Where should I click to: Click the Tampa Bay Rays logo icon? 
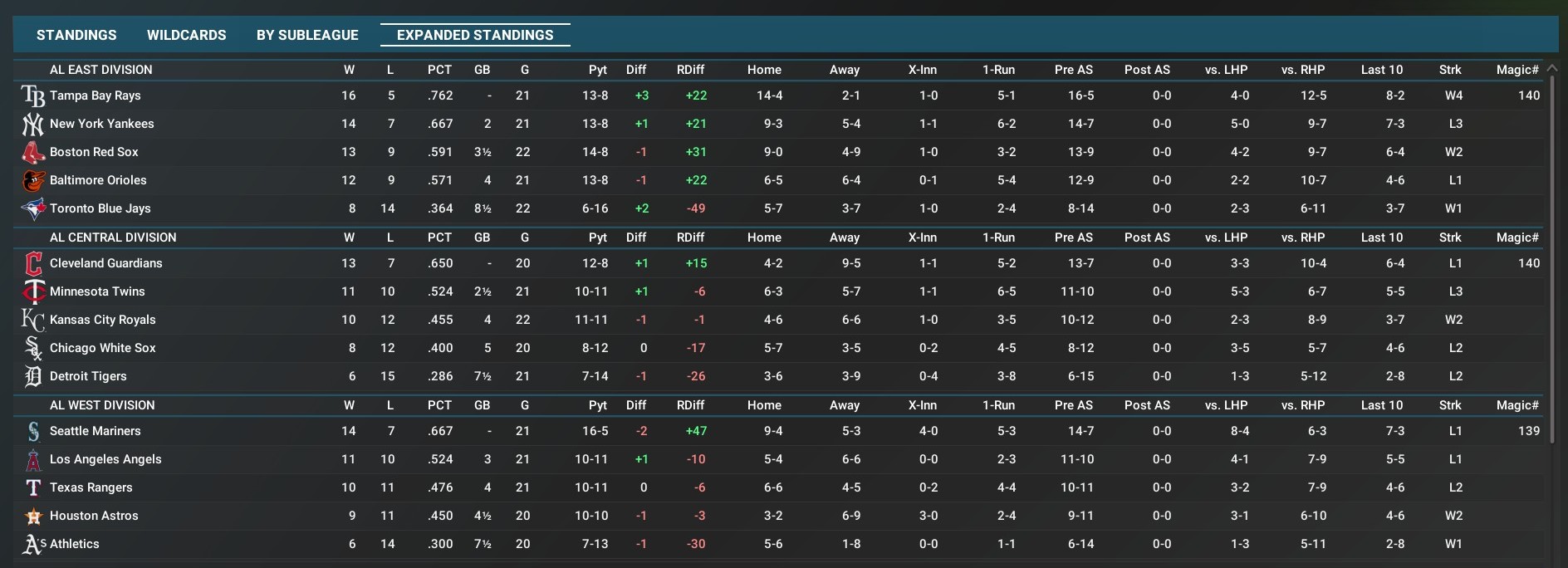pos(33,96)
